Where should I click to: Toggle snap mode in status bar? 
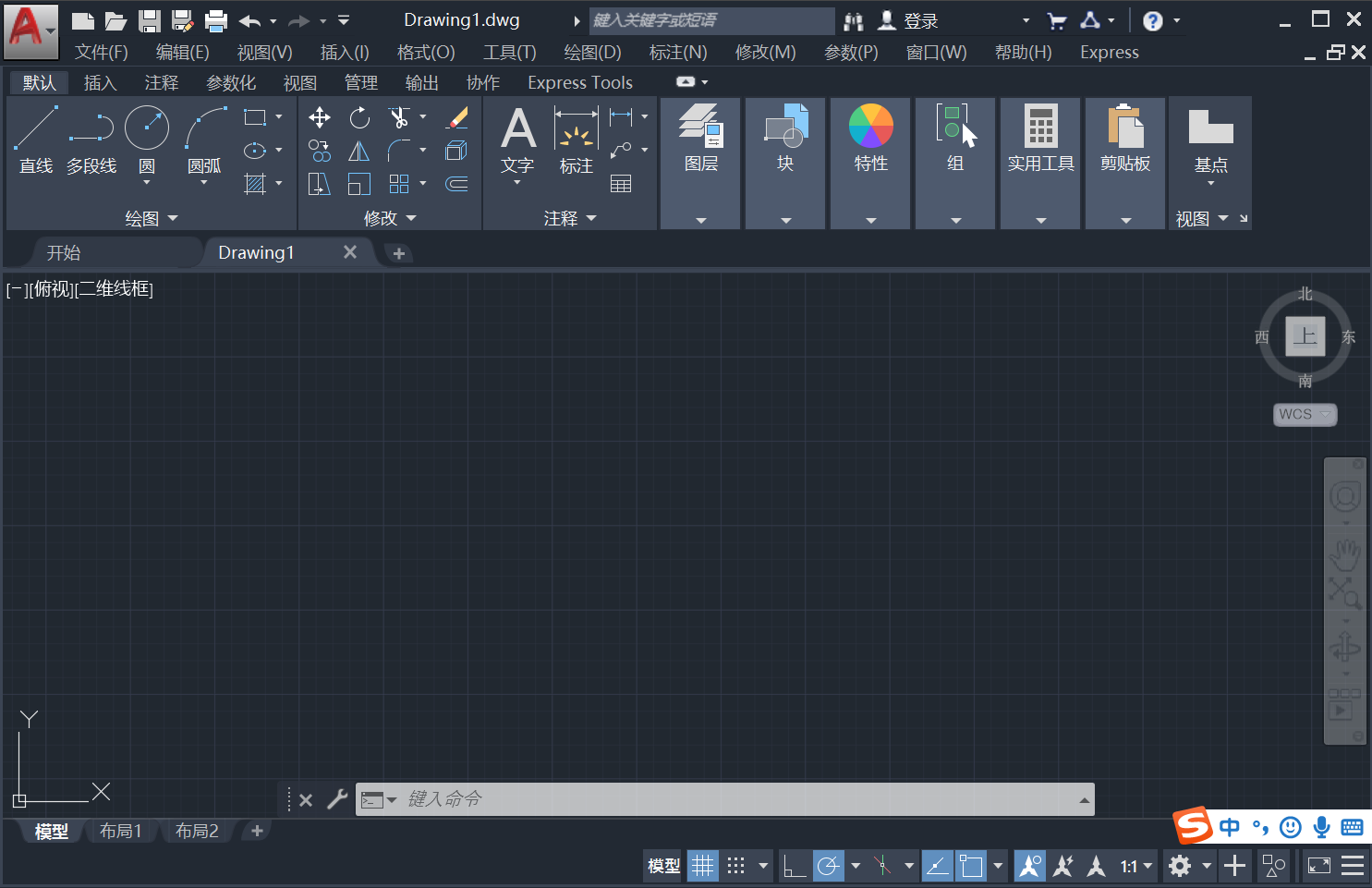coord(736,866)
